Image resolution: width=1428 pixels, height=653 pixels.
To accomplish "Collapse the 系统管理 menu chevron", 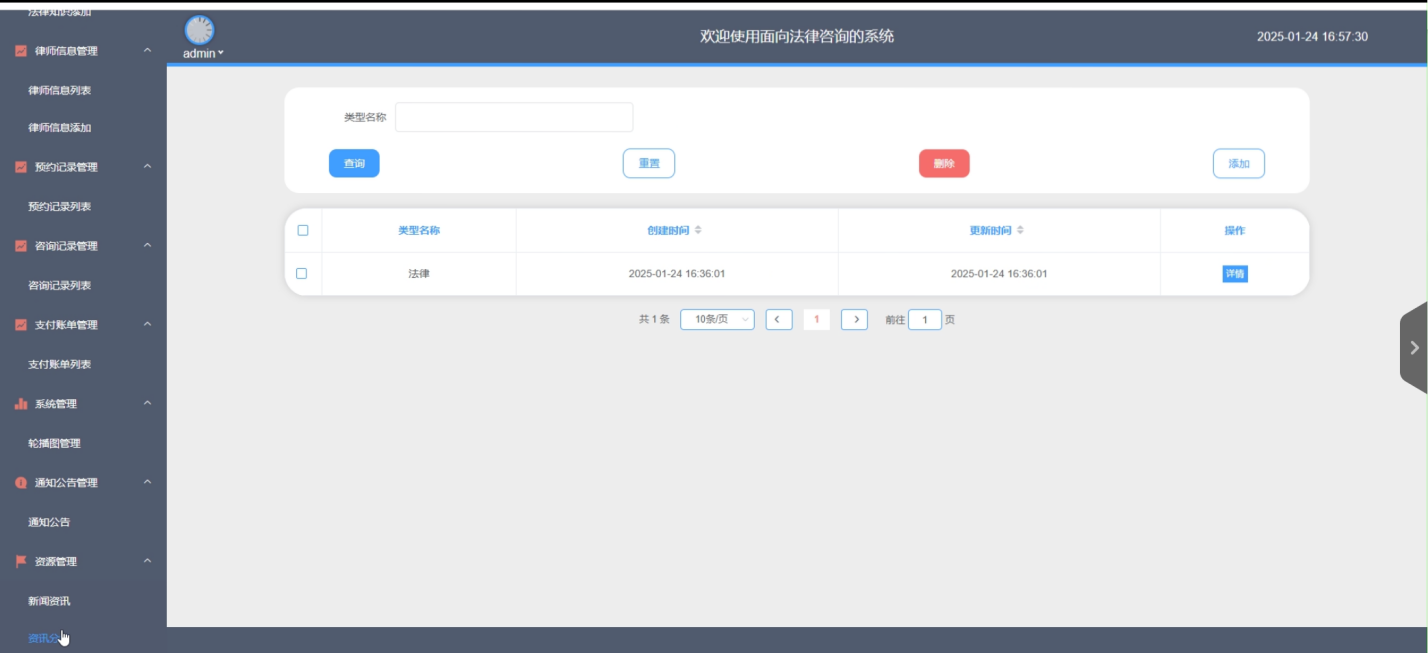I will click(147, 403).
